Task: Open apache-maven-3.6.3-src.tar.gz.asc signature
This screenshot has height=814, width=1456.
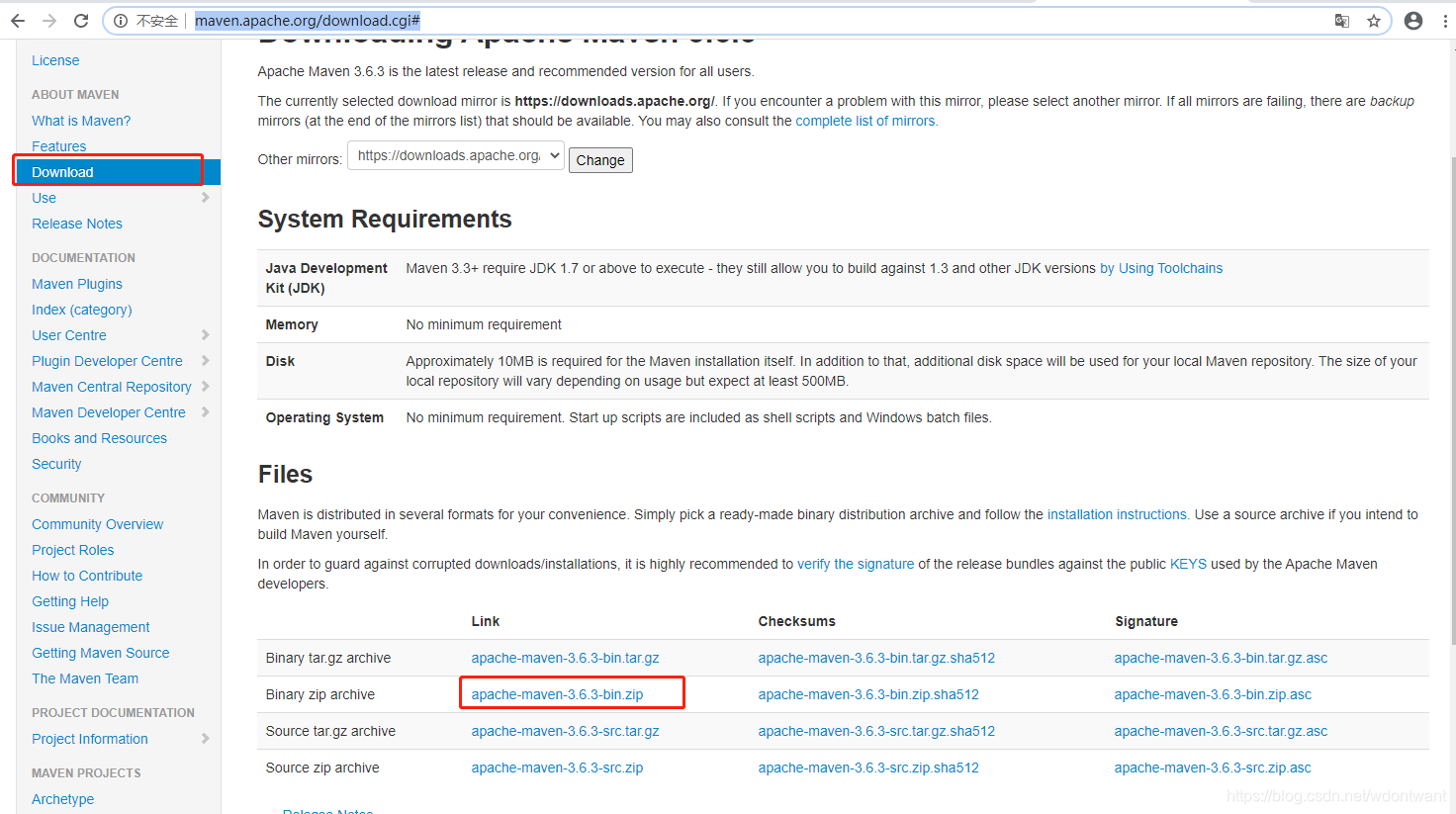Action: coord(1221,731)
